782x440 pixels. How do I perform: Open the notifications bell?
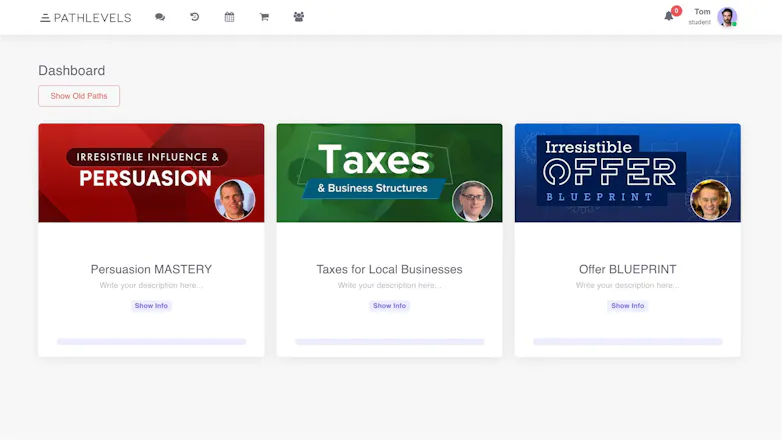(669, 16)
